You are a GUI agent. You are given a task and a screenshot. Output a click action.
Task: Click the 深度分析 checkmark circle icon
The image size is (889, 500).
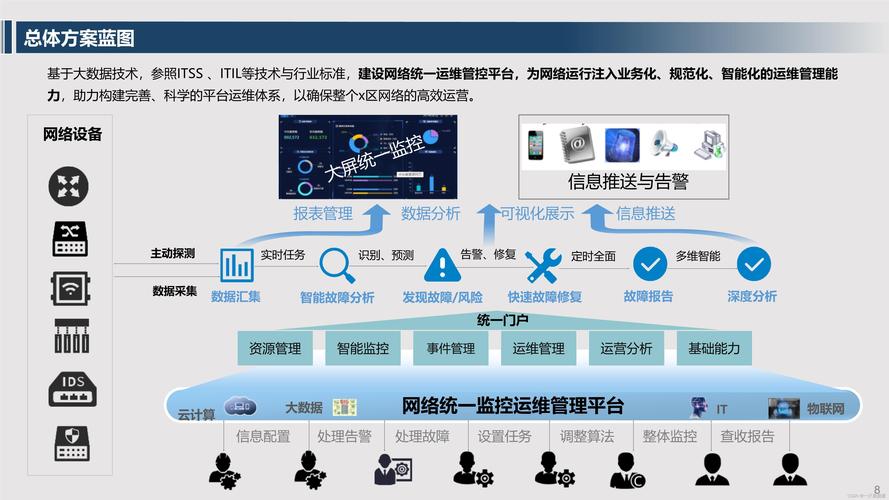(753, 264)
